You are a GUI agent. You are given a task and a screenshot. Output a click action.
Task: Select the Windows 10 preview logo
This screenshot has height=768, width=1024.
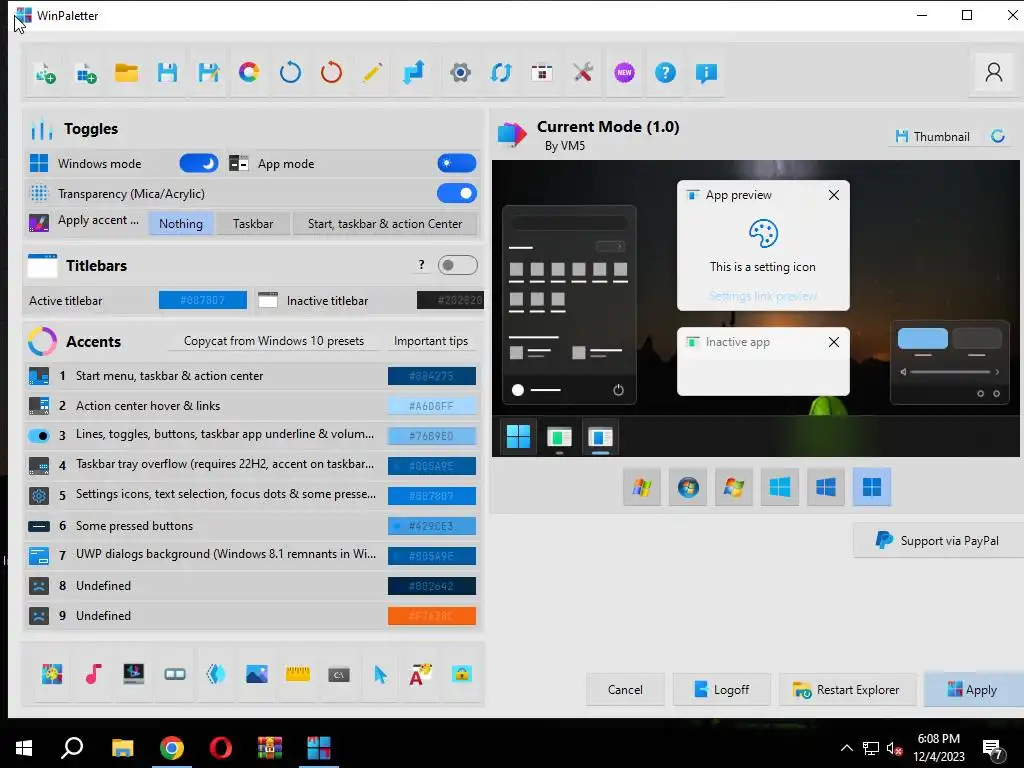coord(825,487)
